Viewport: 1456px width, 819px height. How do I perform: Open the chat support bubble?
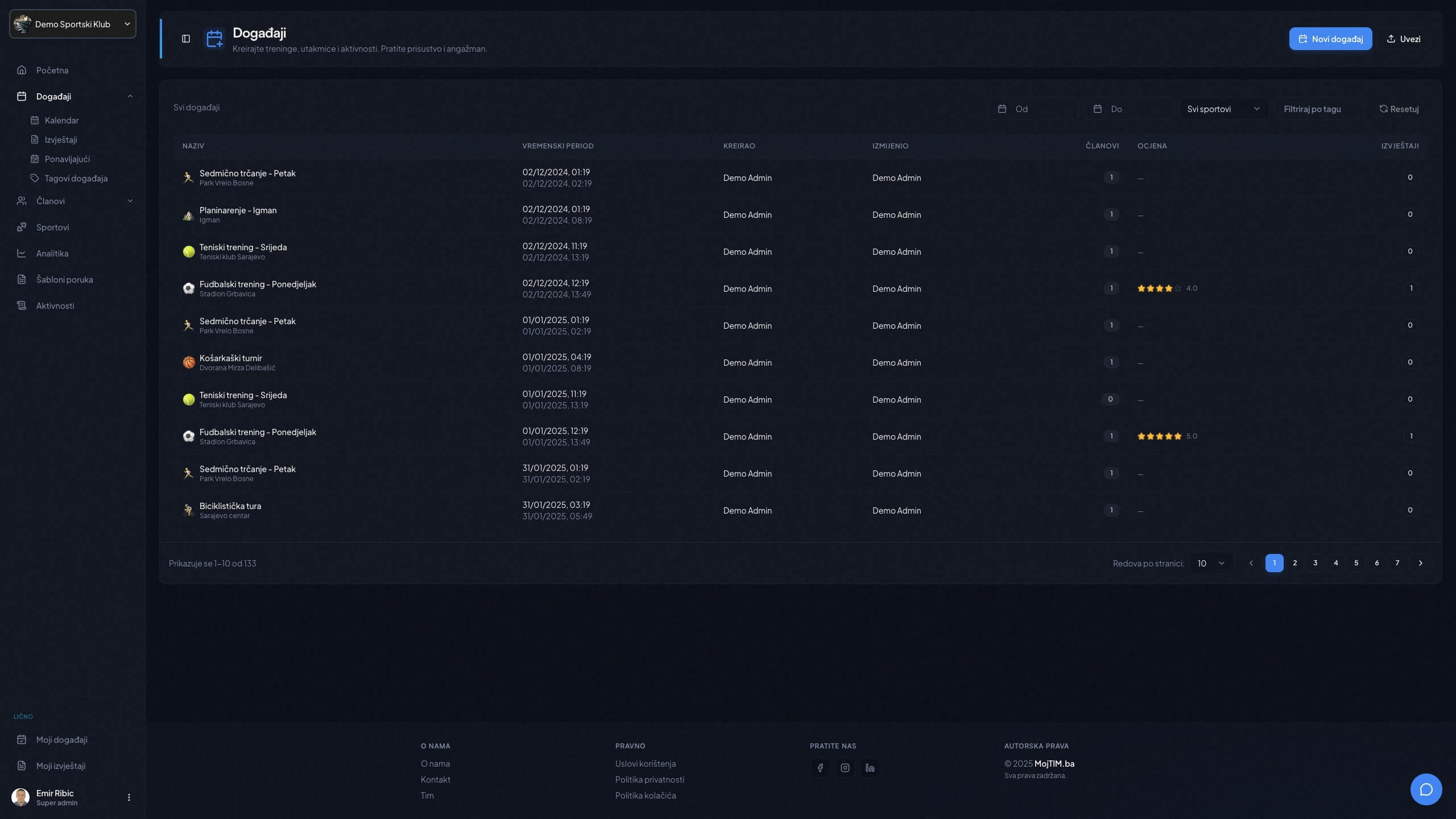coord(1426,789)
